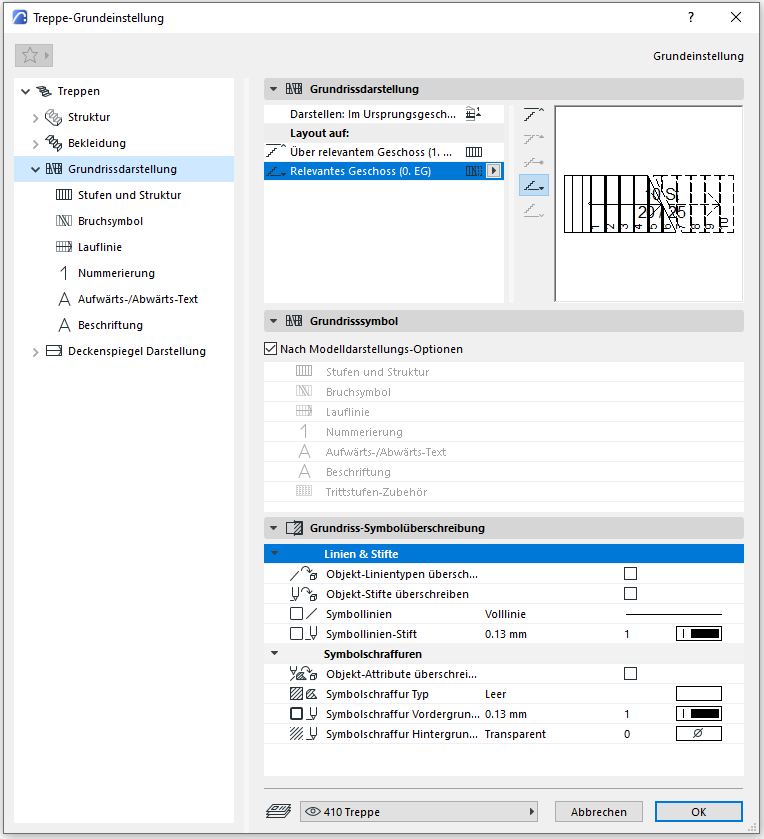Click the help question mark icon
This screenshot has width=764, height=839.
(690, 18)
